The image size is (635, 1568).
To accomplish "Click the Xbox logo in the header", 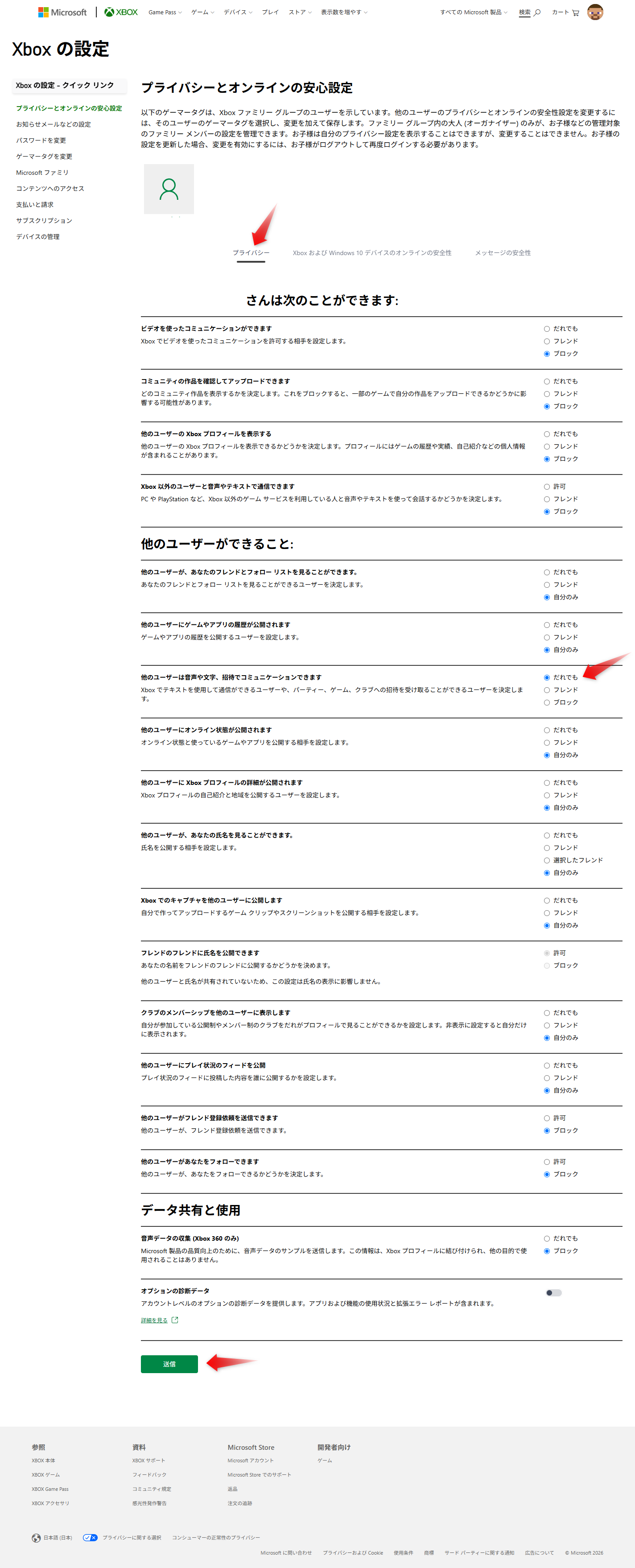I will pos(121,12).
